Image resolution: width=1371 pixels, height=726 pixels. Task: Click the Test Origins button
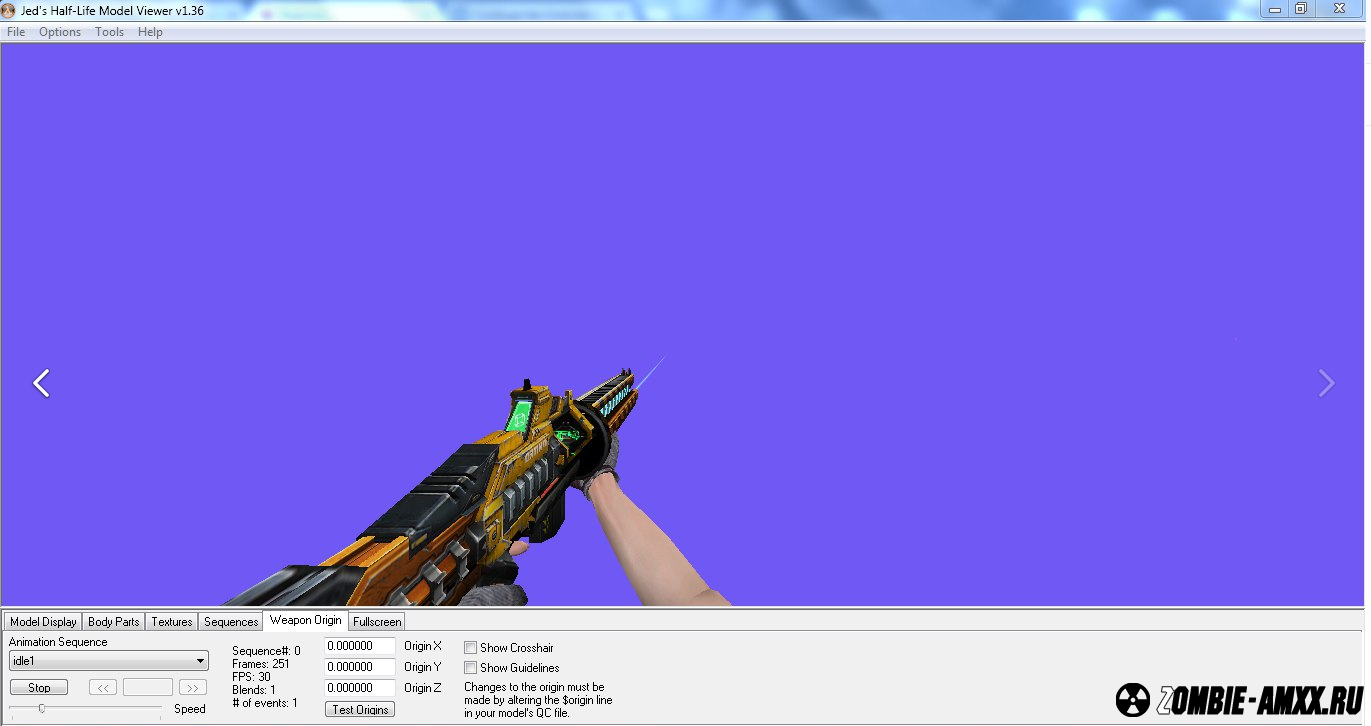360,710
